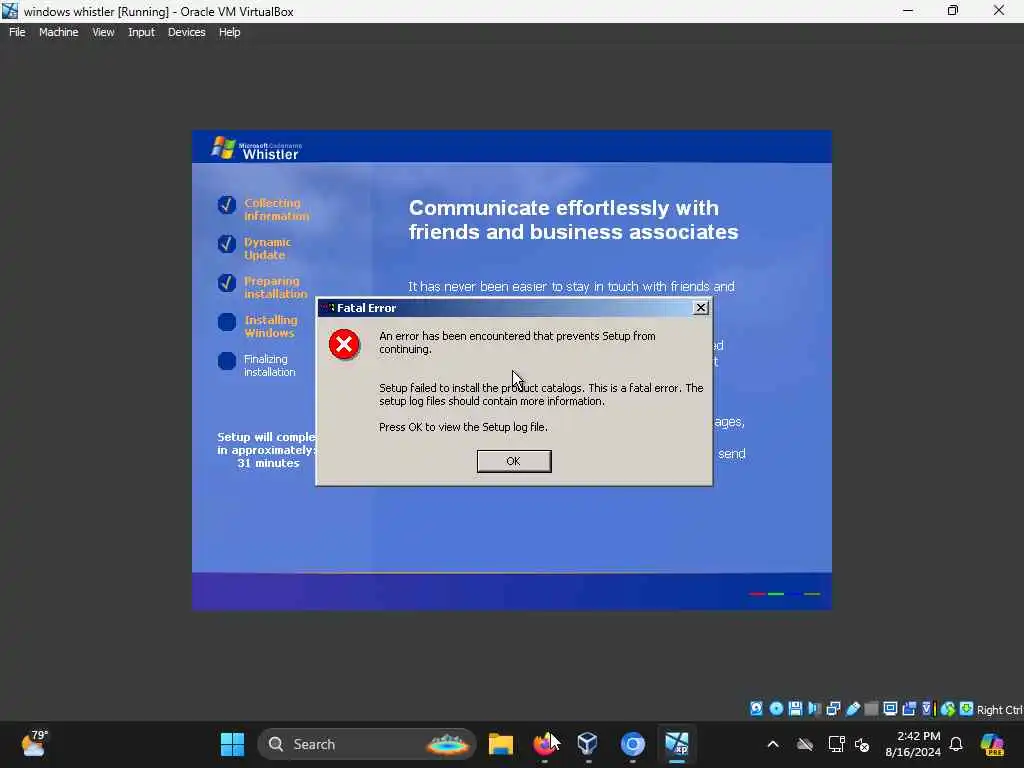
Task: Open Firefox from the taskbar
Action: tap(544, 744)
